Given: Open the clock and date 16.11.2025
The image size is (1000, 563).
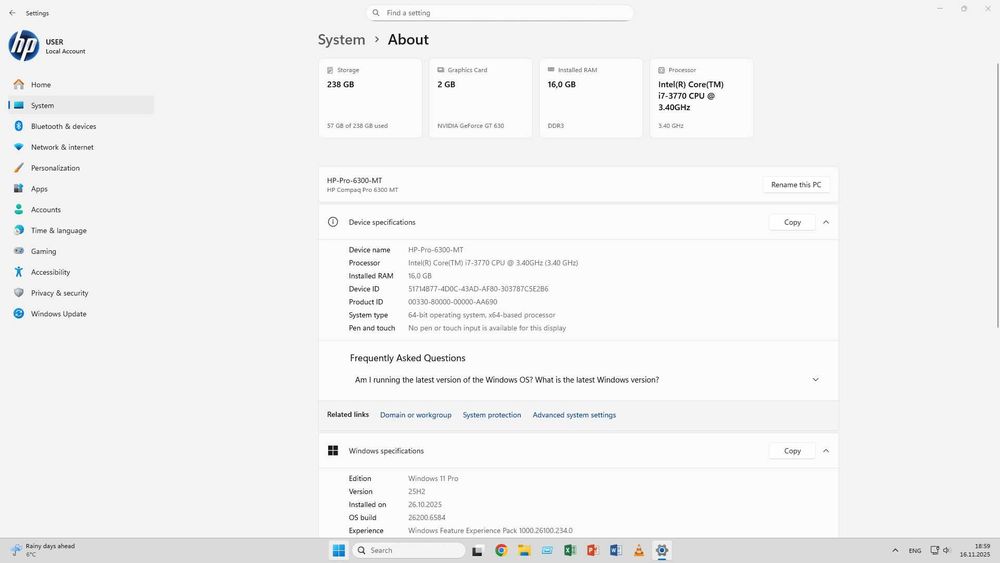Looking at the screenshot, I should [x=975, y=550].
